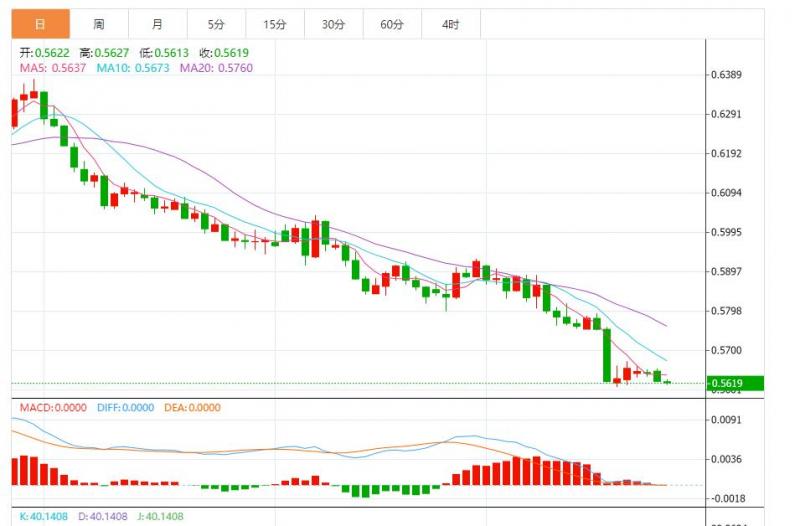The image size is (800, 526).
Task: Click the 0.0091 MACD axis label
Action: point(727,420)
